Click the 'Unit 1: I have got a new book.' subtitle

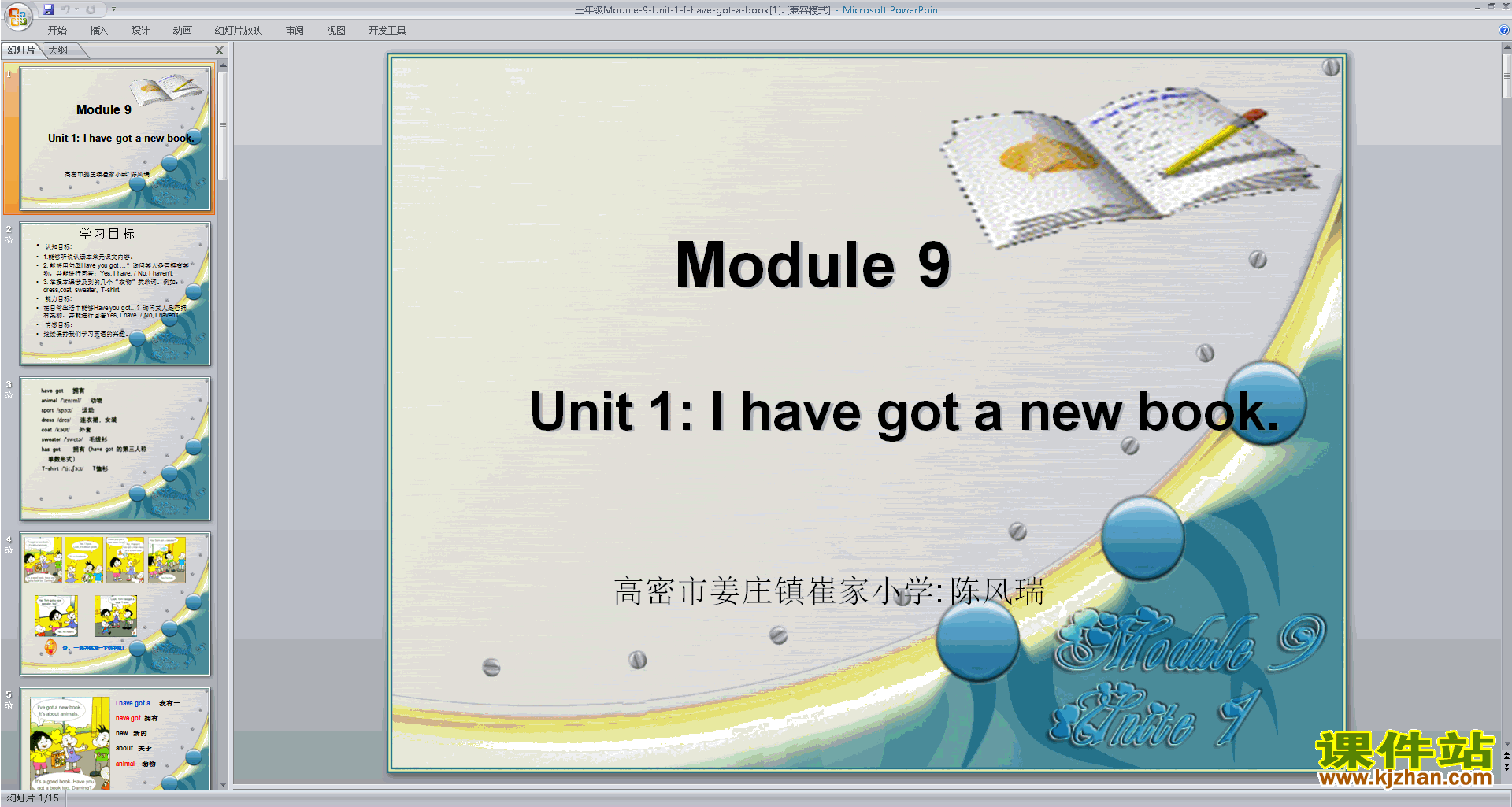tap(904, 412)
